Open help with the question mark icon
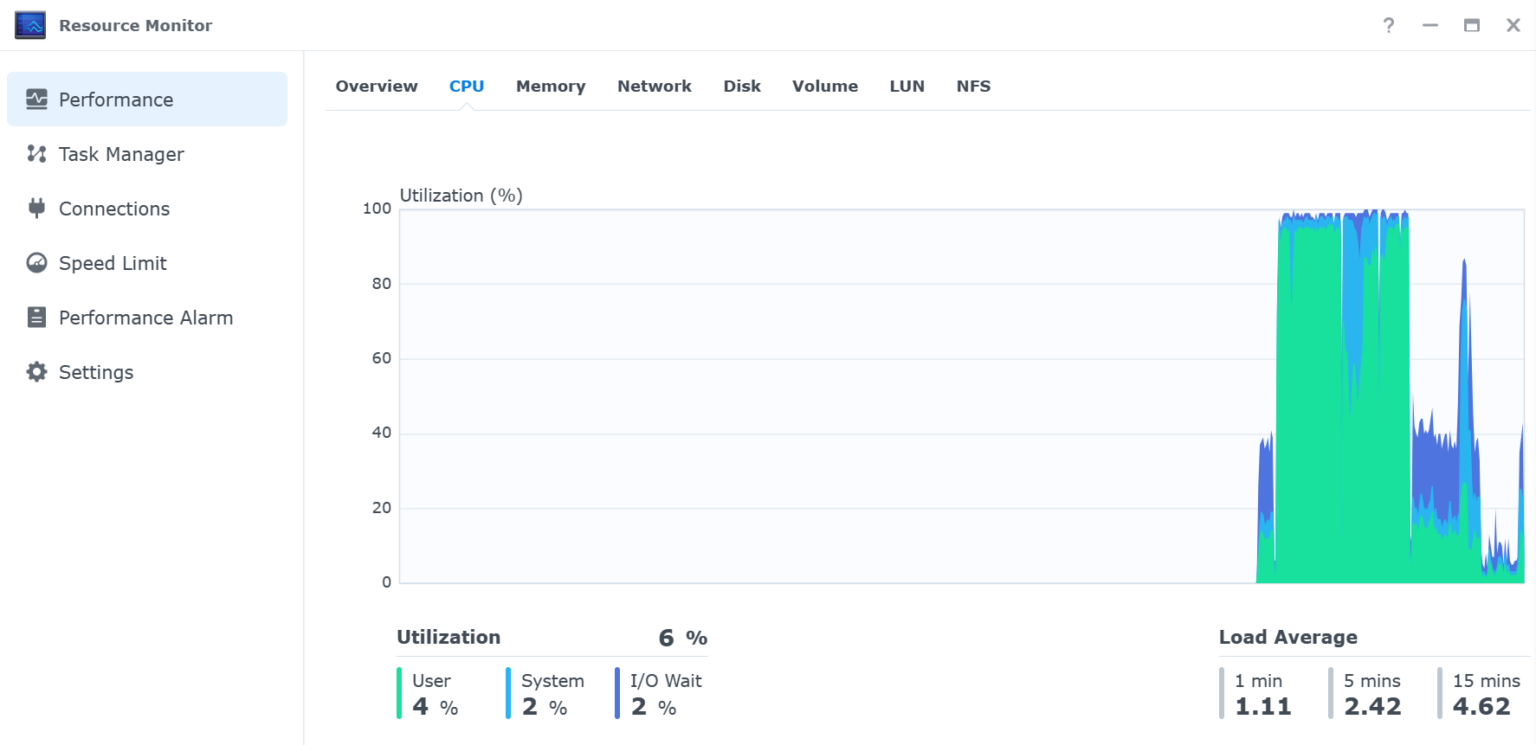The width and height of the screenshot is (1536, 745). [1388, 26]
